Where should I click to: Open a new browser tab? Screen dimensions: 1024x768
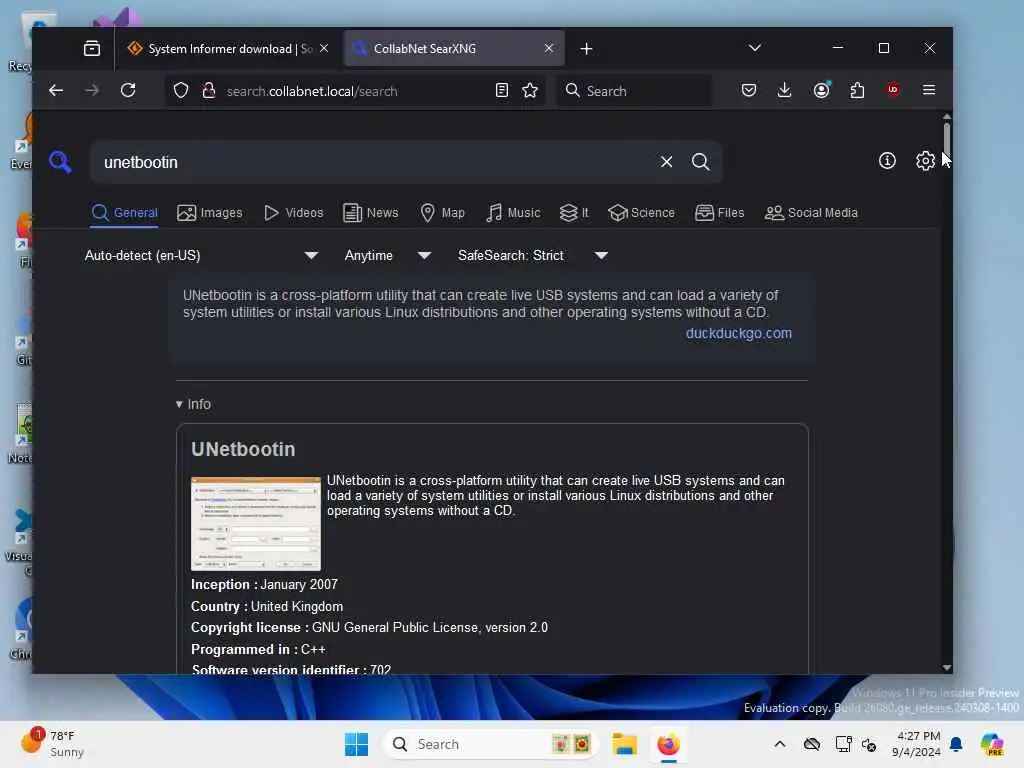586,48
